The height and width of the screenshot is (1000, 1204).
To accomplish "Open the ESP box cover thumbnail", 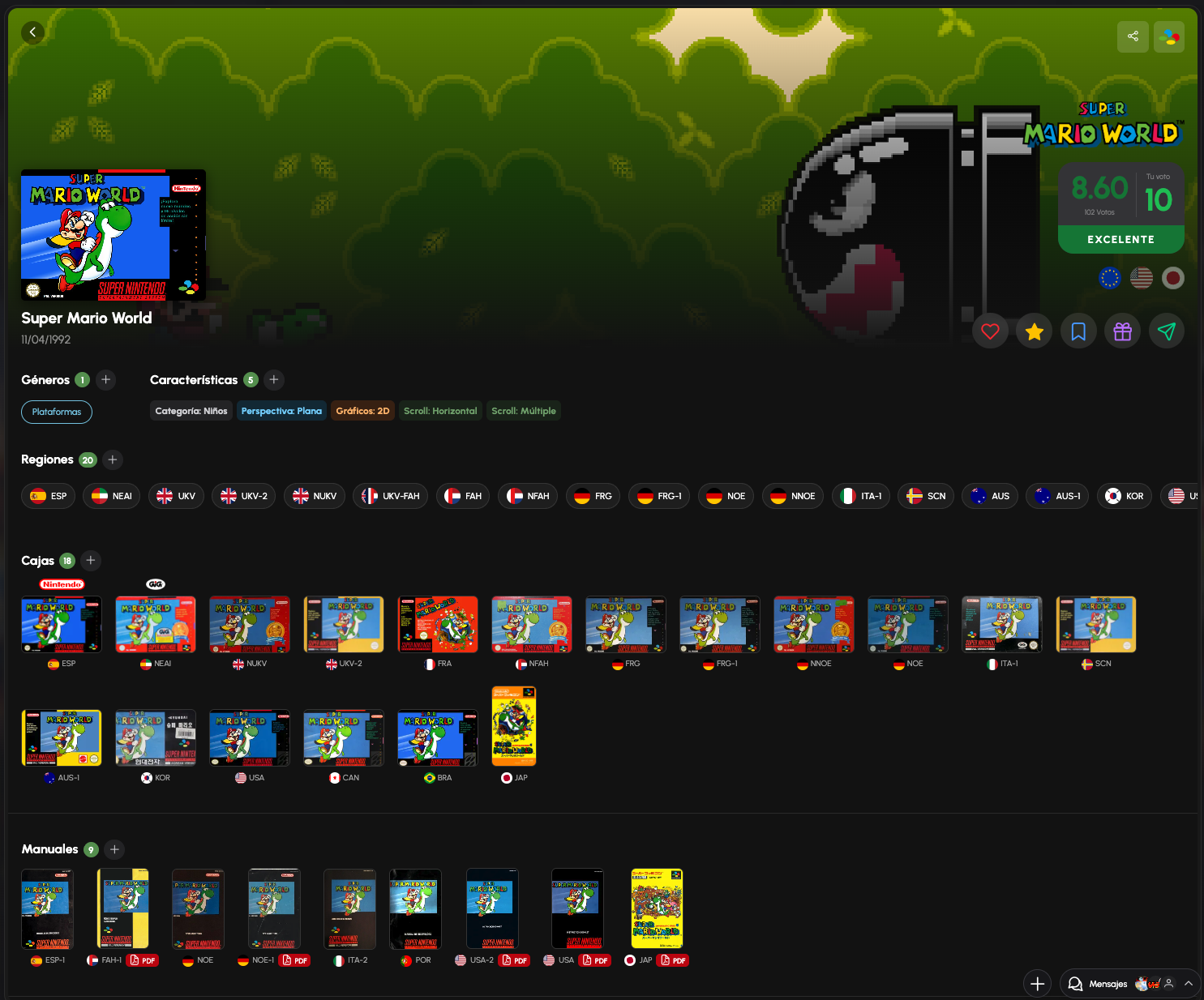I will coord(62,625).
